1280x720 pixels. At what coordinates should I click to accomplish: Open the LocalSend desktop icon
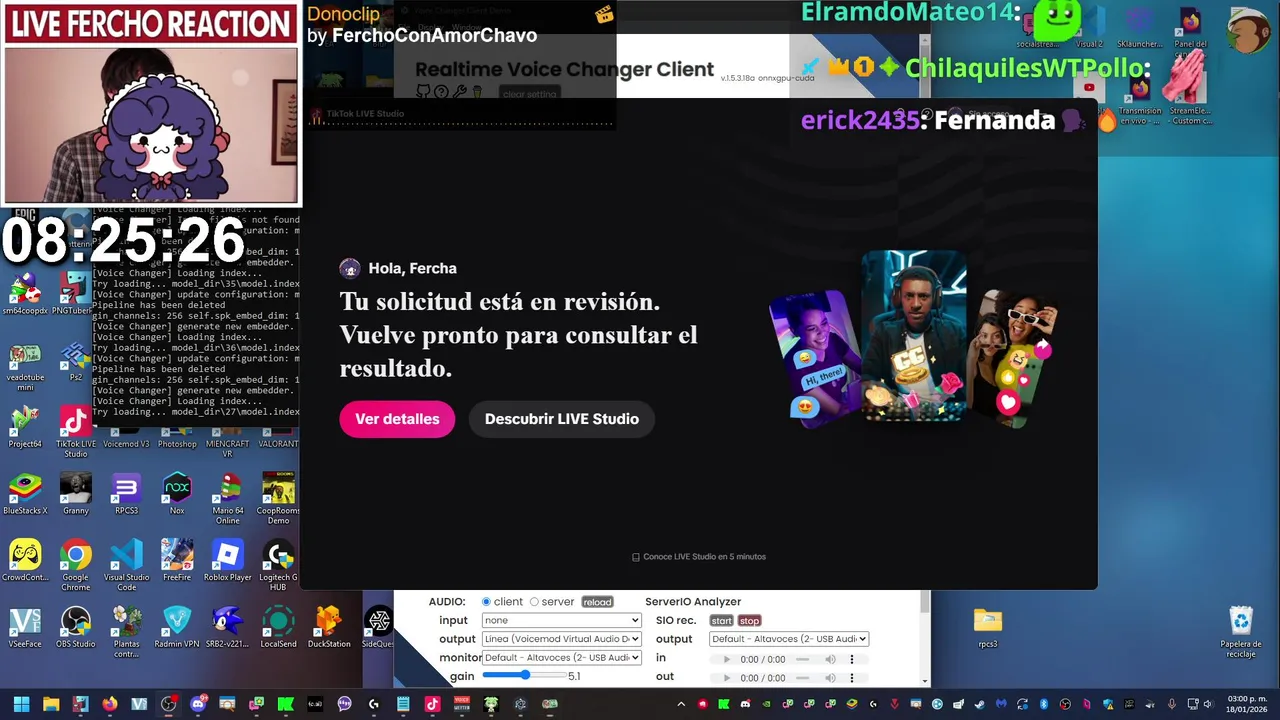pyautogui.click(x=278, y=627)
